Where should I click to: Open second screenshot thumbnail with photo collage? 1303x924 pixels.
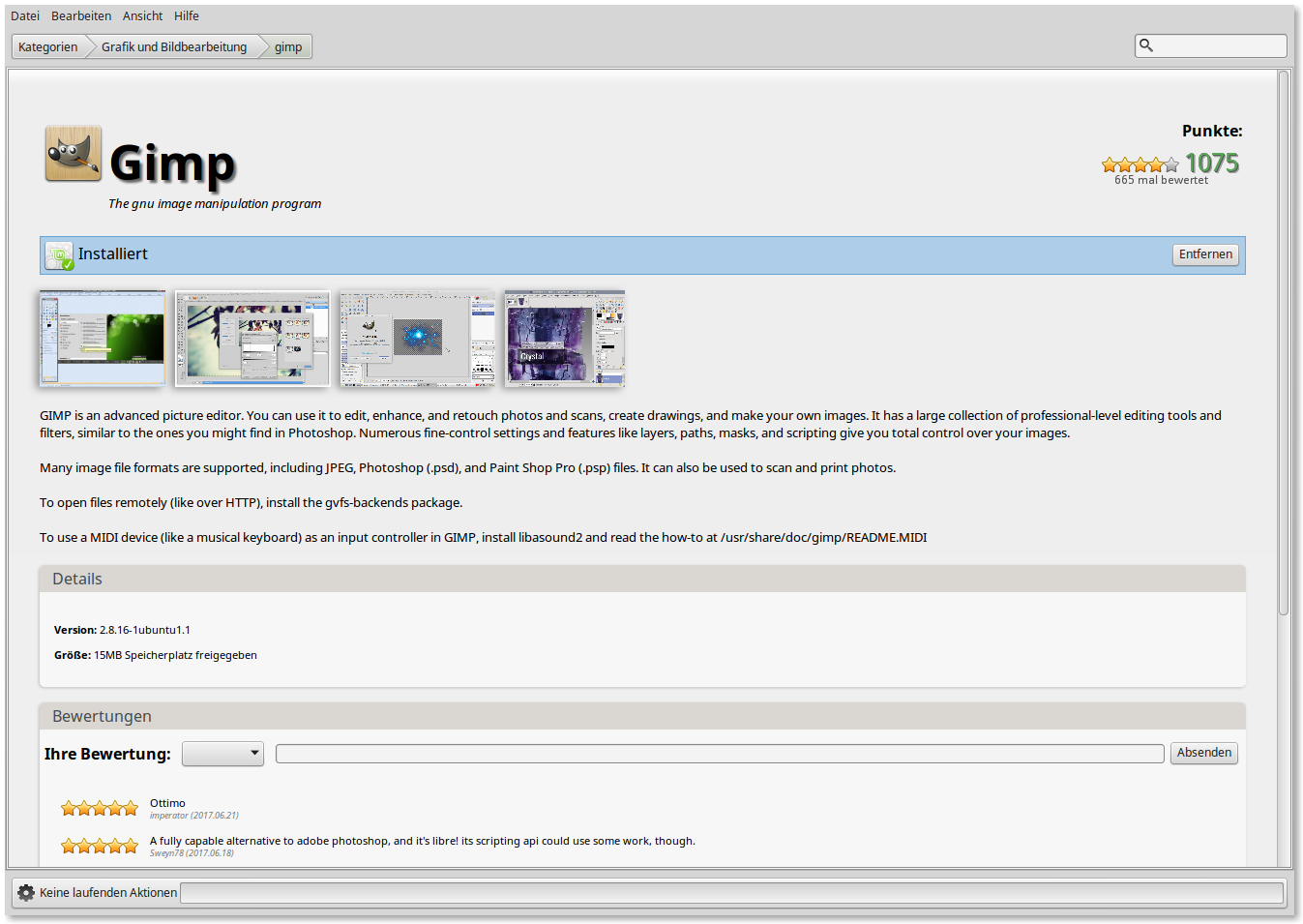point(252,338)
